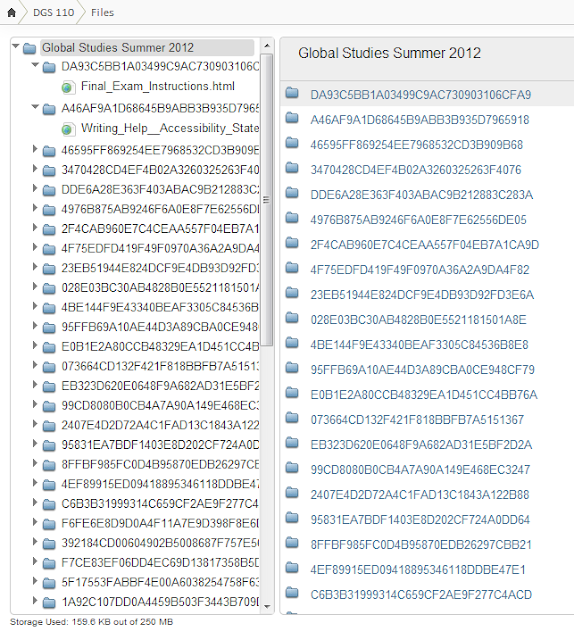This screenshot has width=574, height=640.
Task: Select tree folder 8FFBF985FC0D4B95870EDB26297CE
Action: tap(160, 464)
